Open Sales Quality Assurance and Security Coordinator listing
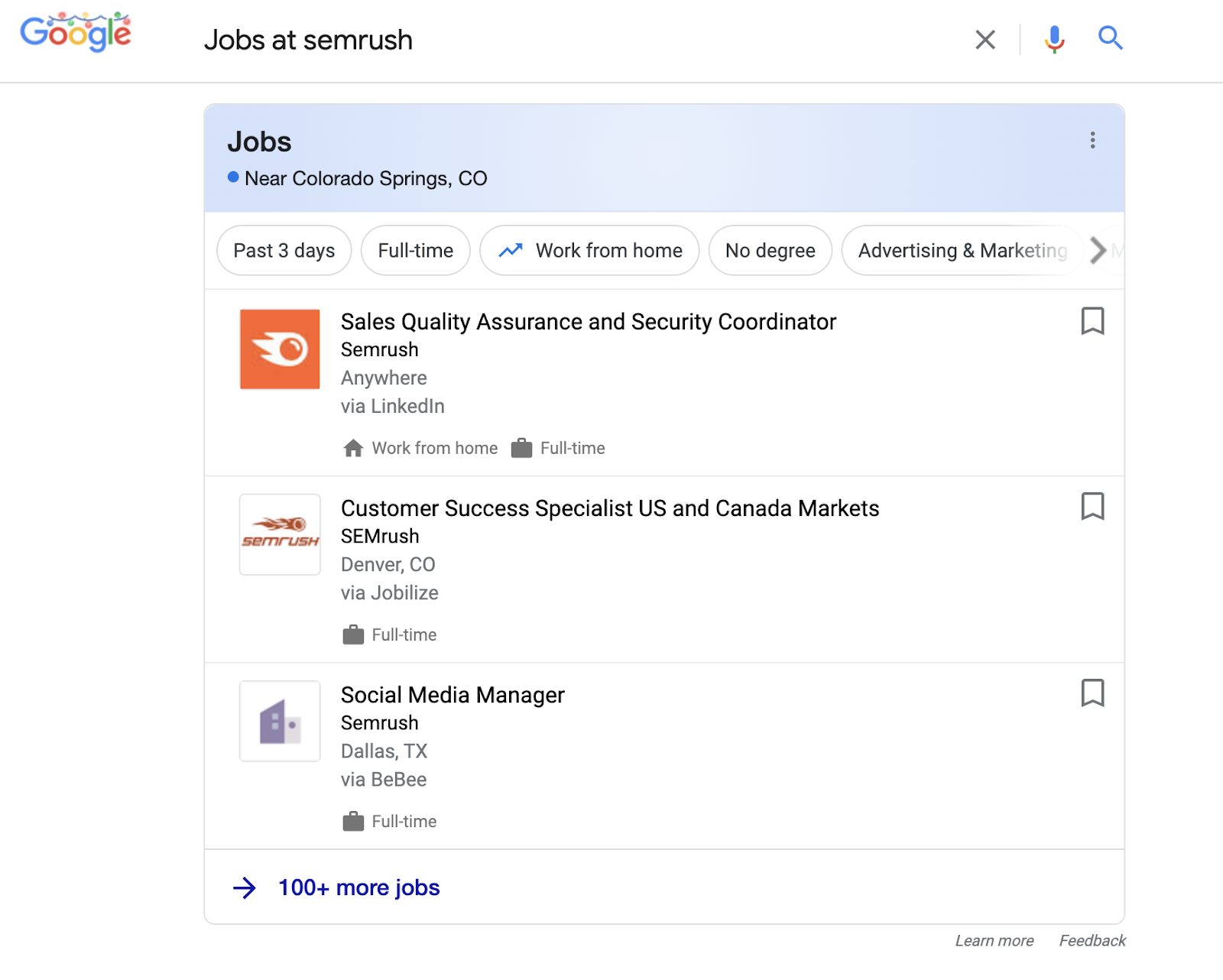 pos(589,322)
